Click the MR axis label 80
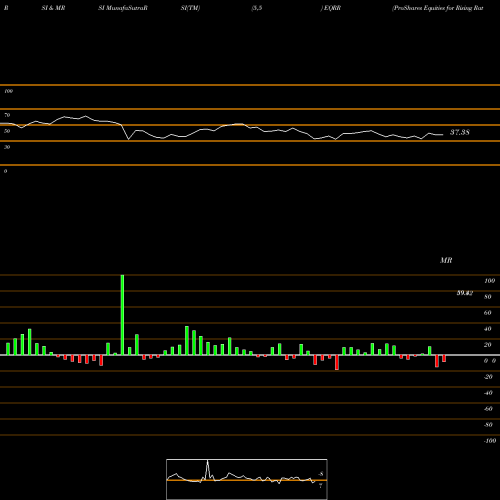500x500 pixels. tap(488, 297)
